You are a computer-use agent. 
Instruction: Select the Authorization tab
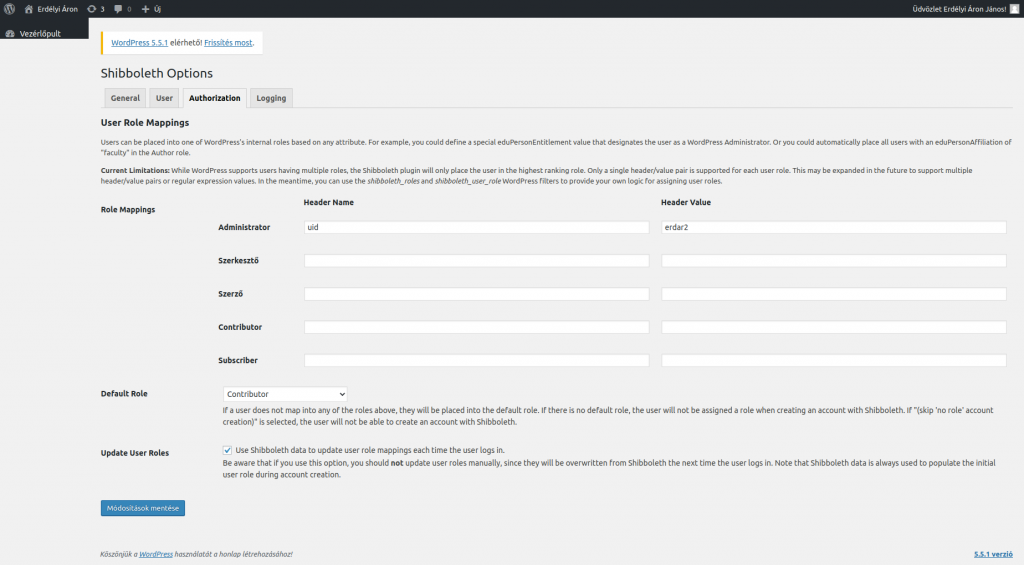pyautogui.click(x=215, y=98)
